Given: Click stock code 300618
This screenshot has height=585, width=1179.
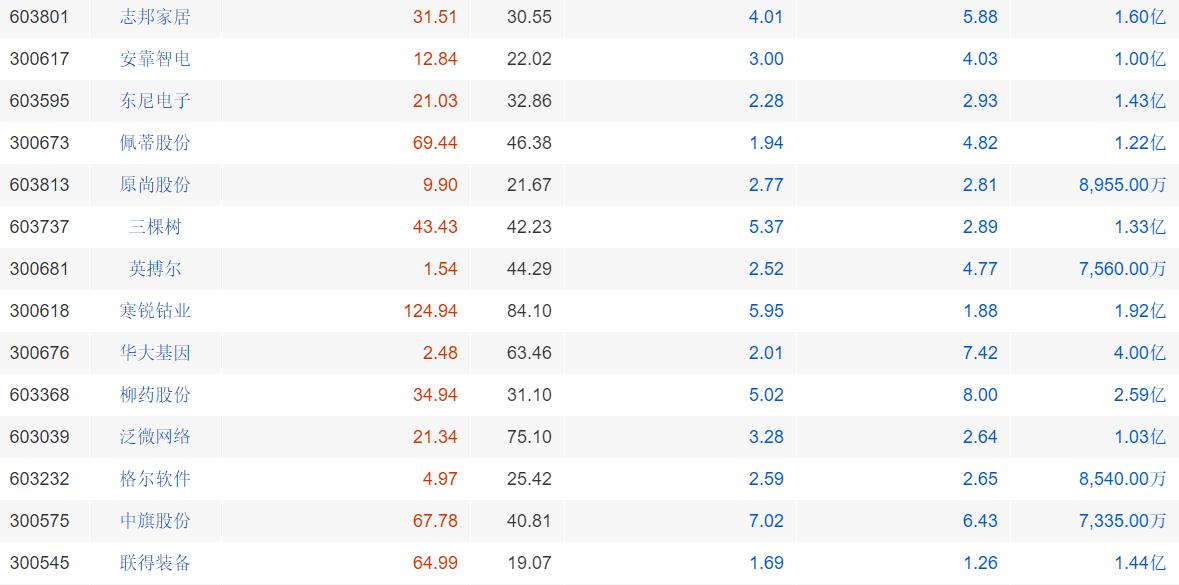Looking at the screenshot, I should click(x=39, y=311).
